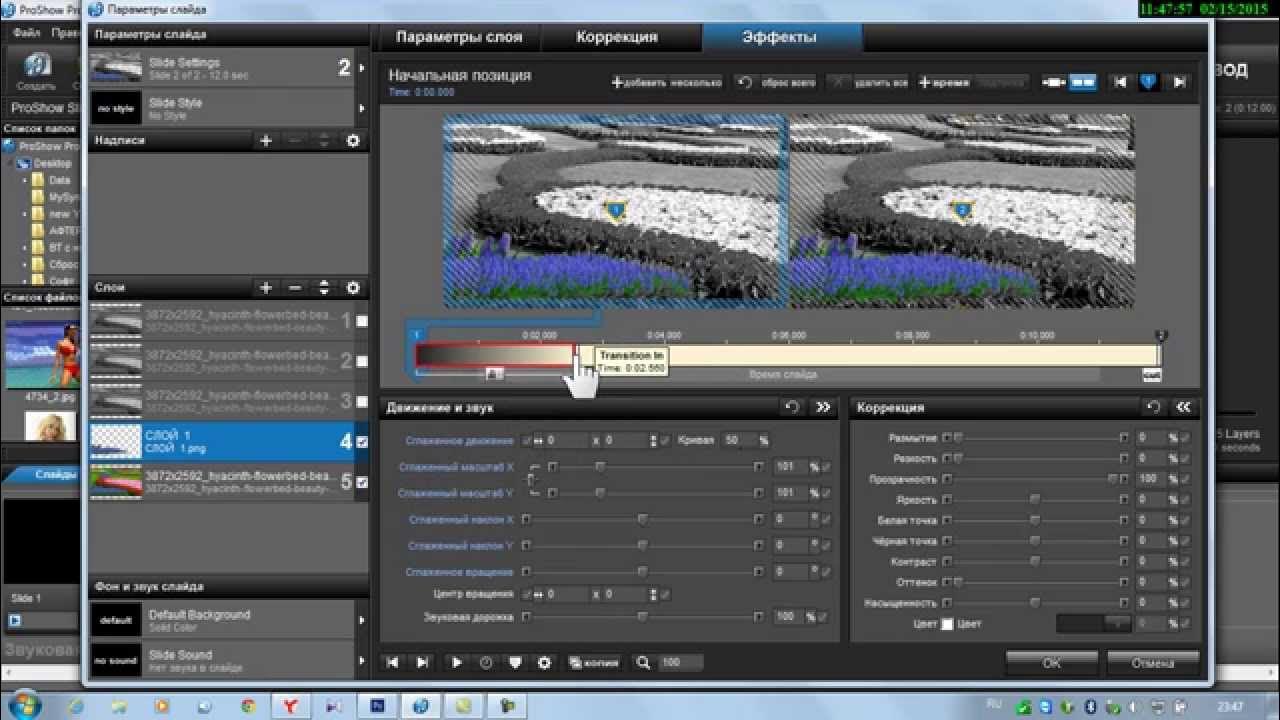Click the reset icon in Коррекция panel header
The image size is (1280, 720).
1153,407
